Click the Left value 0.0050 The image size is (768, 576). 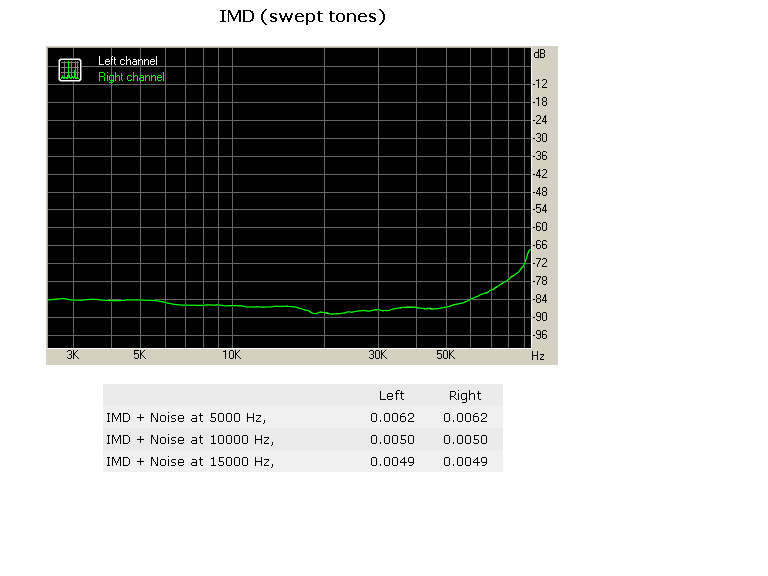392,439
